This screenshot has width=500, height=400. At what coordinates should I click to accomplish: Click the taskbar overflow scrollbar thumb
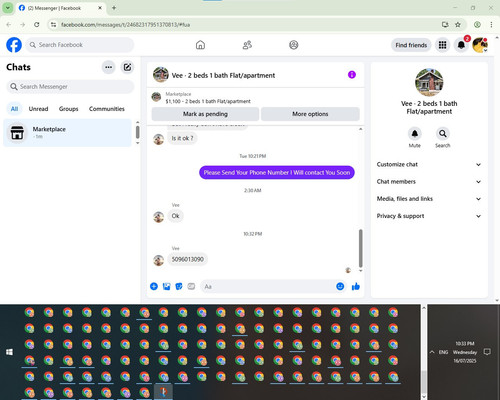(424, 382)
